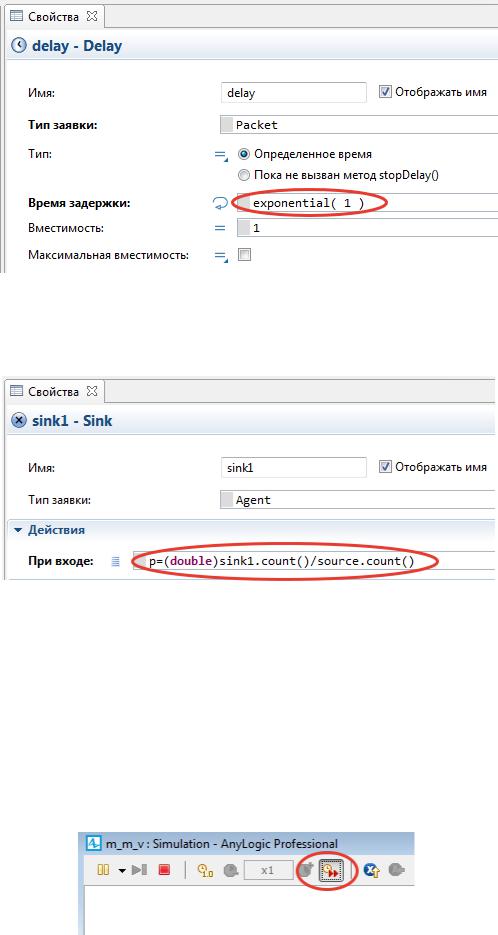Step the simulation forward
This screenshot has height=935, width=498.
point(140,870)
